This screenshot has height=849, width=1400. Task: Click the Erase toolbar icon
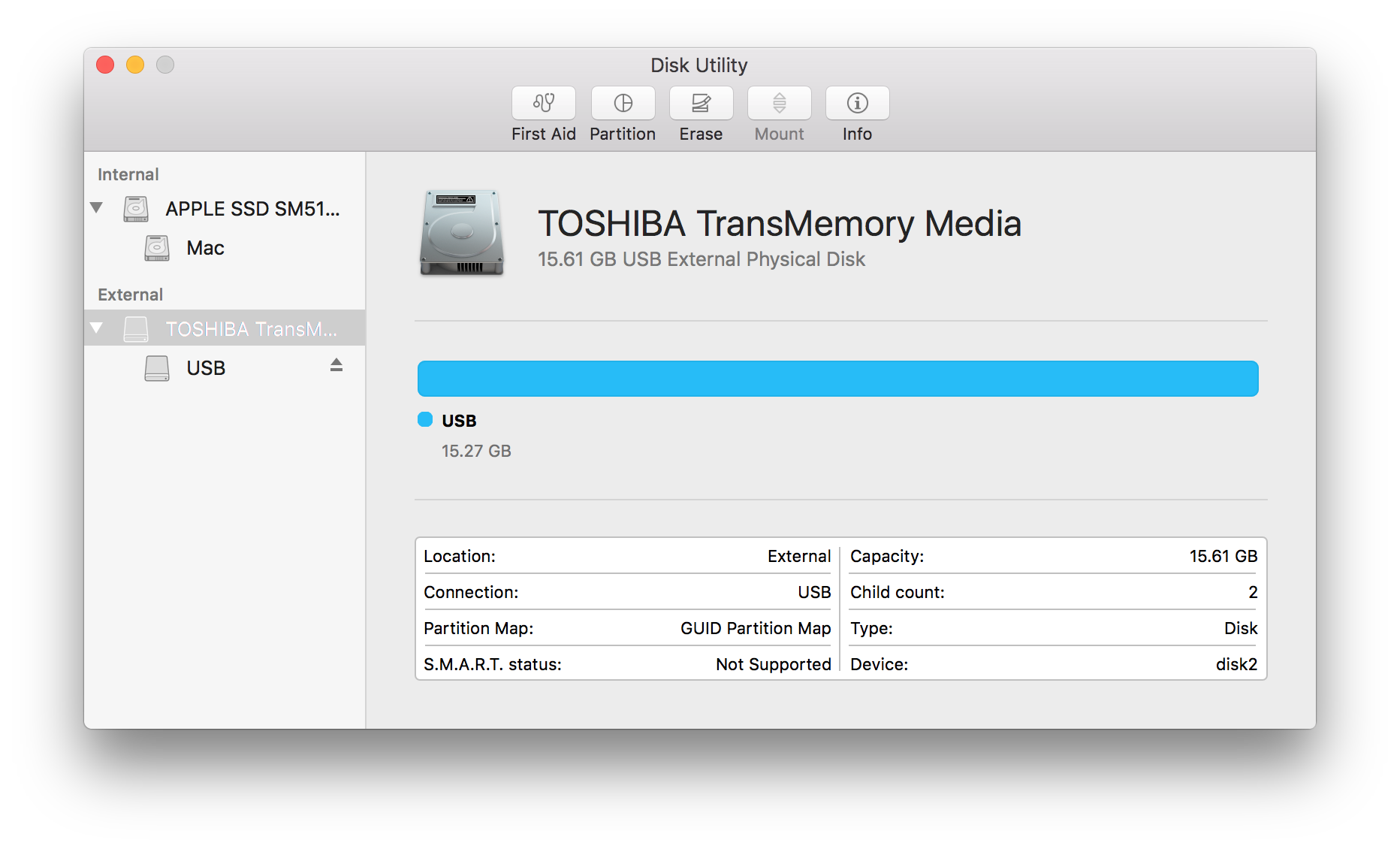coord(701,104)
